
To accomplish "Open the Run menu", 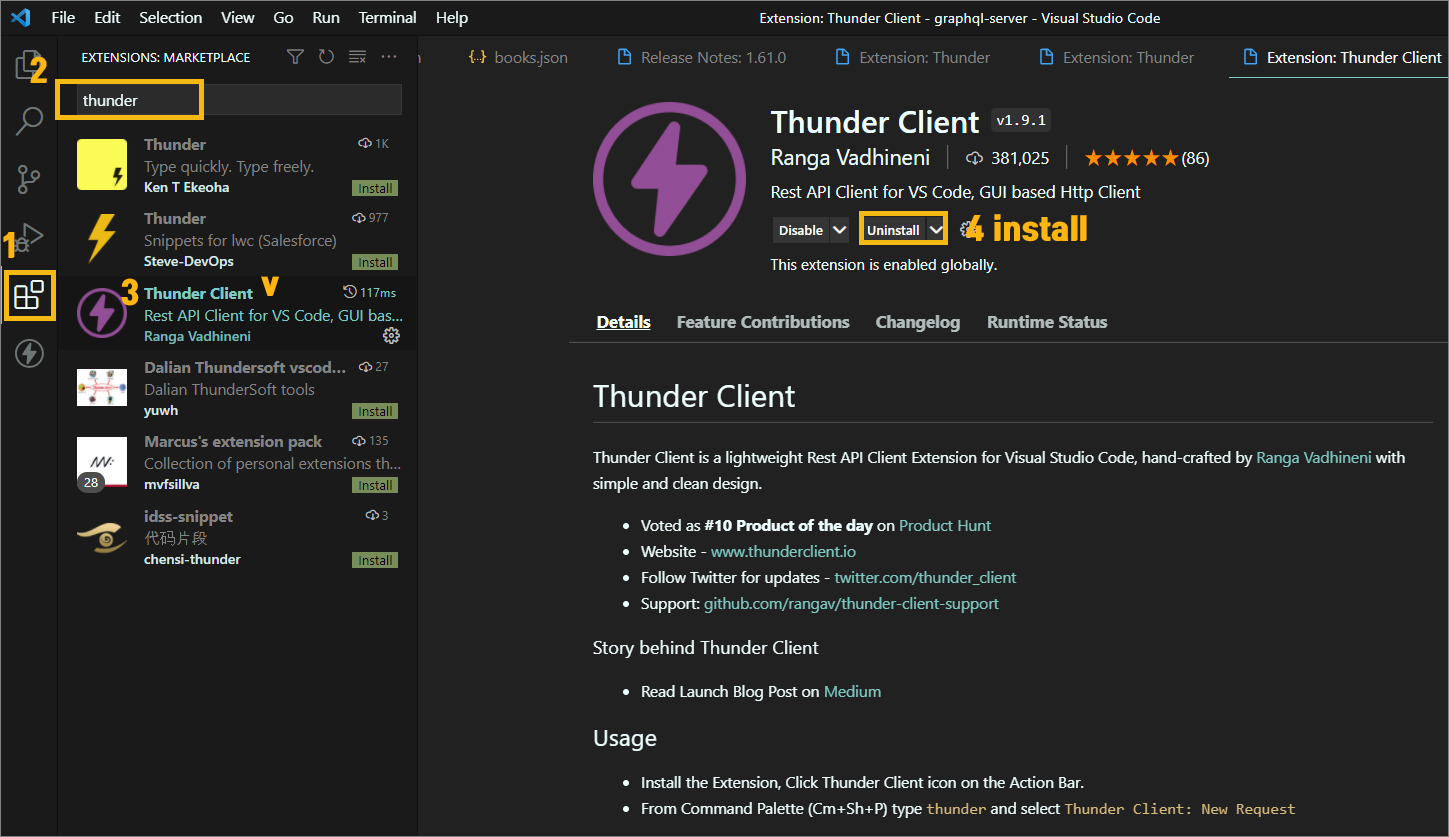I will pos(326,17).
